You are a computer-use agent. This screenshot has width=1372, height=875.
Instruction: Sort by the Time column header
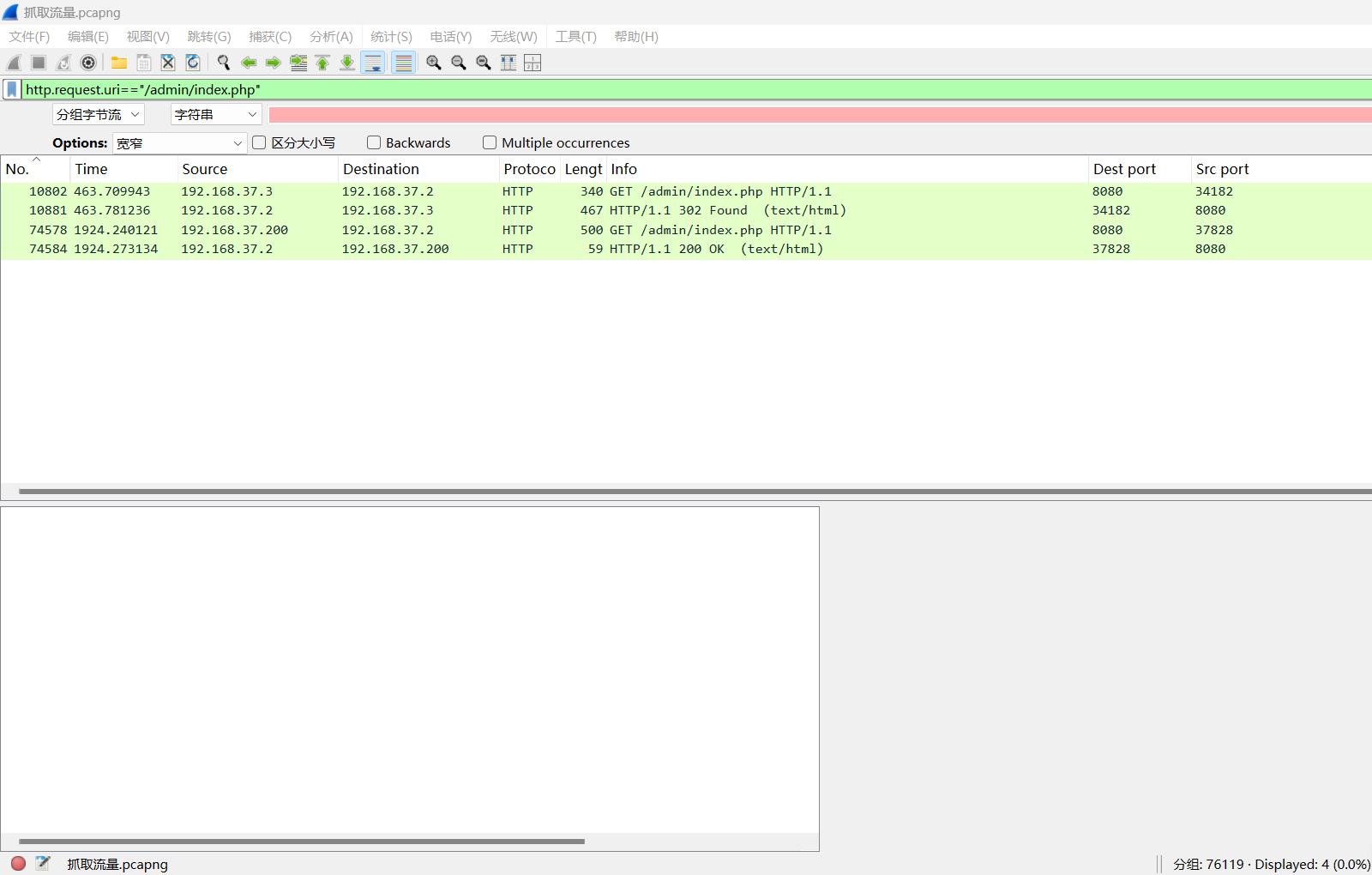pyautogui.click(x=123, y=169)
